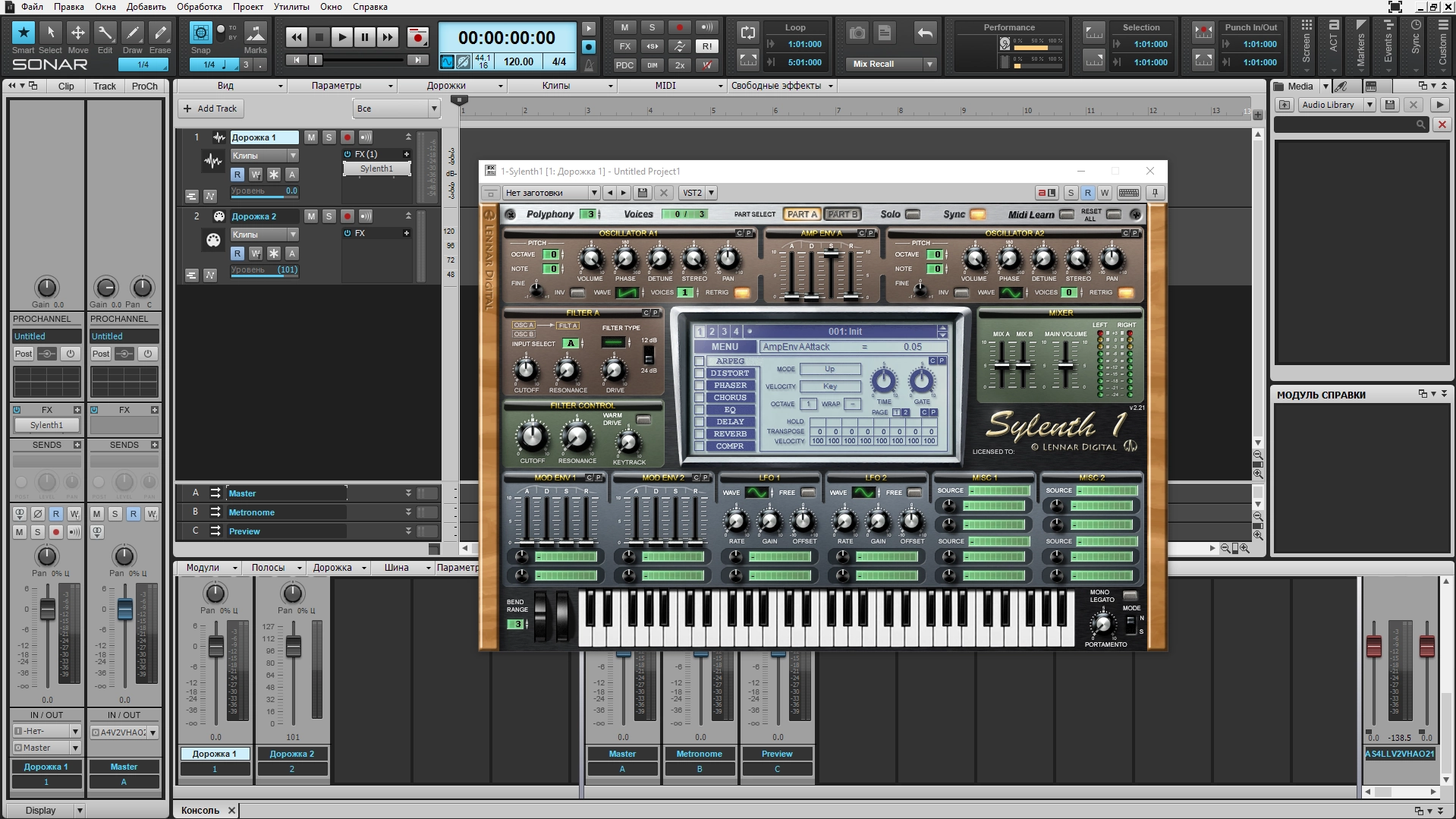
Task: Enable Midi Learn in Sylenth1
Action: (x=1067, y=214)
